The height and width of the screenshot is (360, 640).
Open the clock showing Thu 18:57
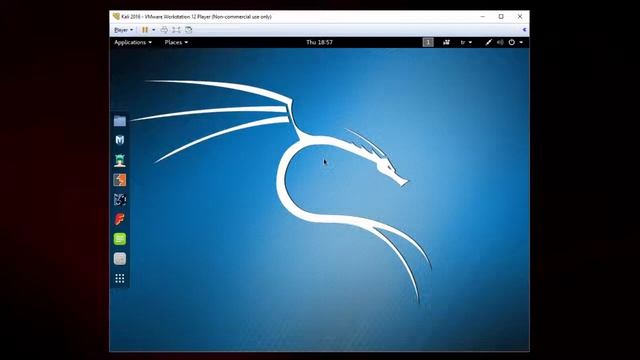pos(319,42)
